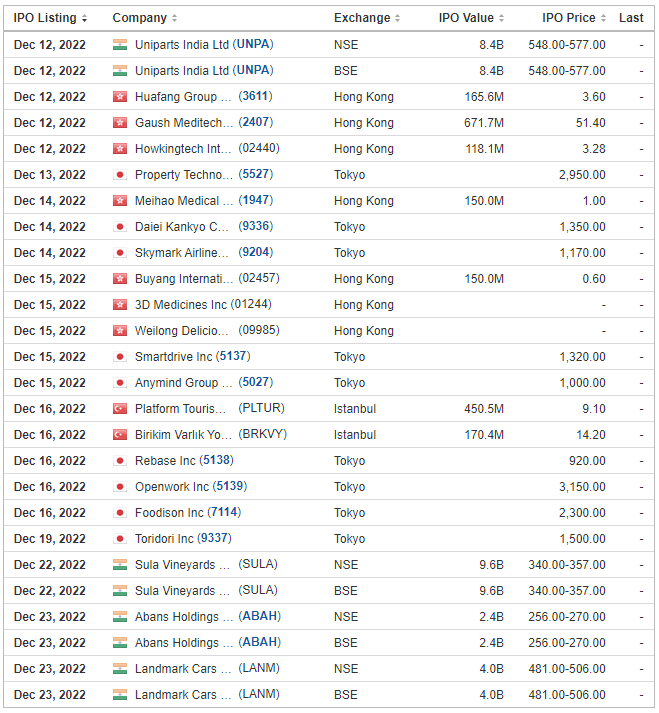Sort by the IPO Value column arrows
659x713 pixels.
tap(501, 18)
